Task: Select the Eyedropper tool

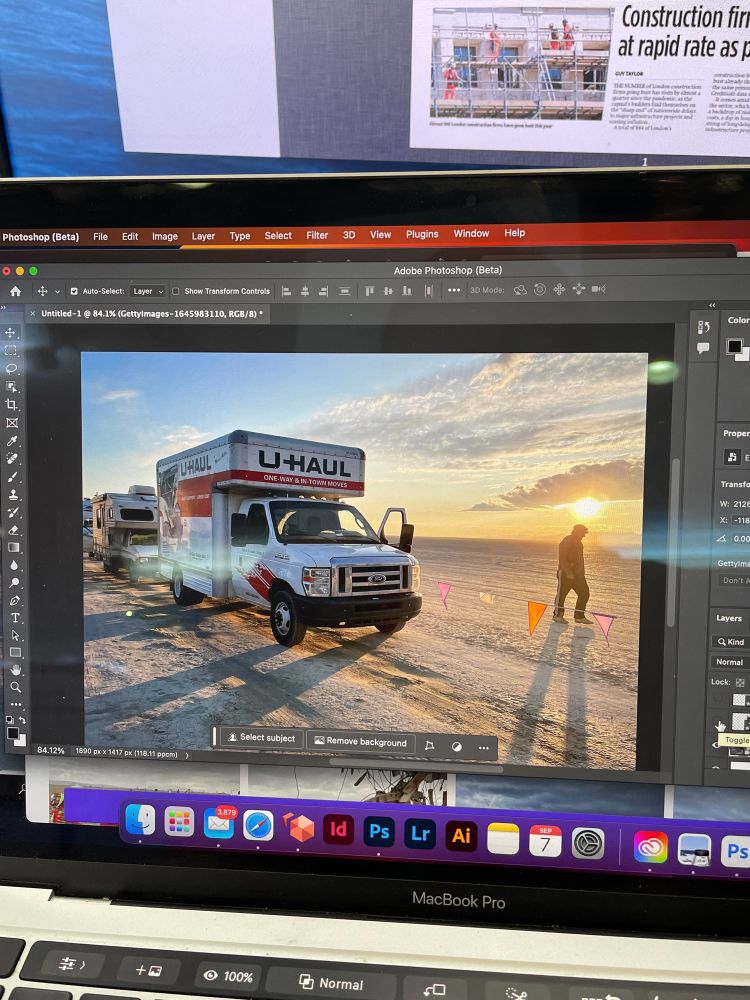Action: 12,441
